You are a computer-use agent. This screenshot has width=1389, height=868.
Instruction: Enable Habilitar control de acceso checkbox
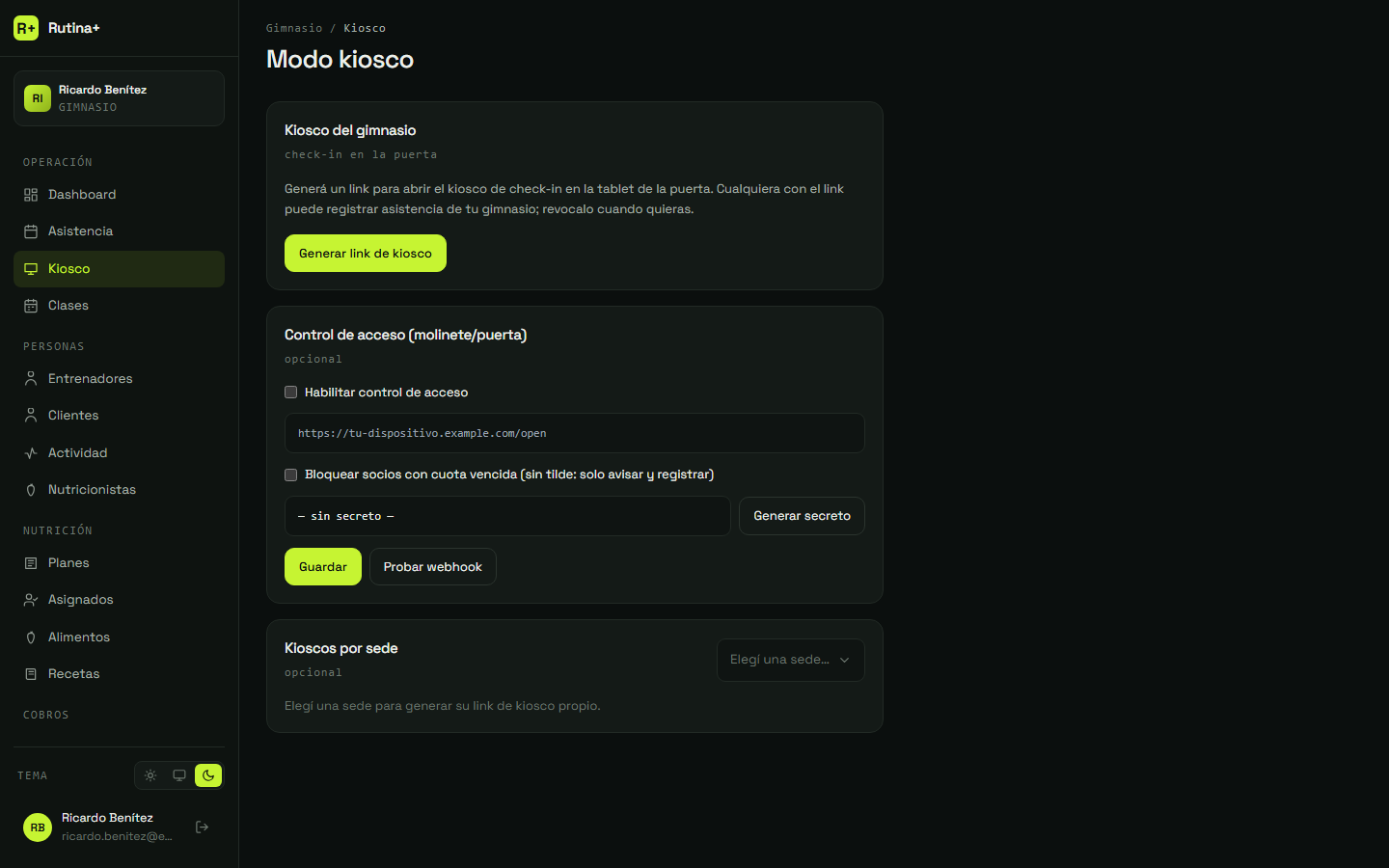click(x=290, y=393)
